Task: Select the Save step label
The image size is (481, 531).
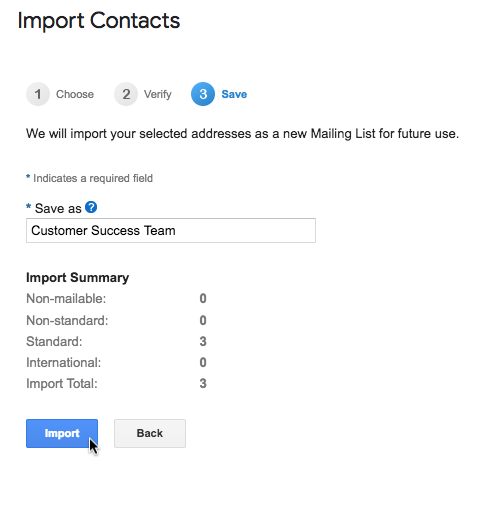Action: tap(234, 94)
